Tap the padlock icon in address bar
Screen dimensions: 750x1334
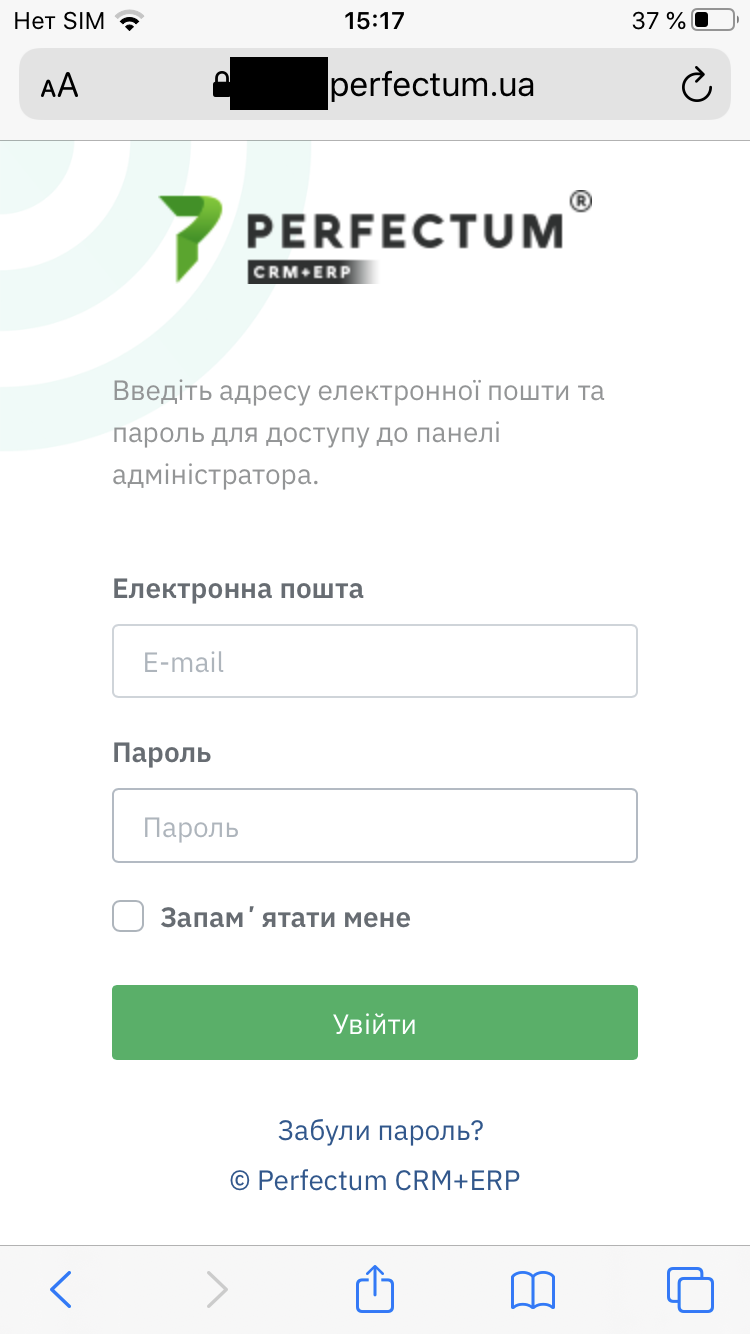[x=221, y=85]
